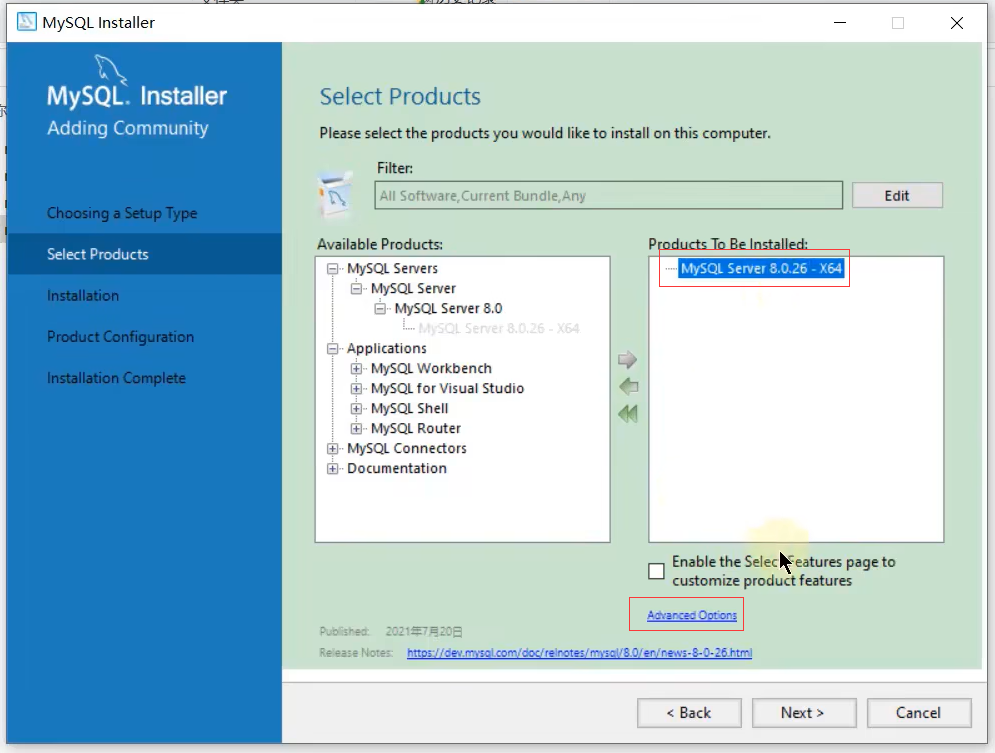Click the Next button
Screen dimensions: 995x753
coord(803,713)
